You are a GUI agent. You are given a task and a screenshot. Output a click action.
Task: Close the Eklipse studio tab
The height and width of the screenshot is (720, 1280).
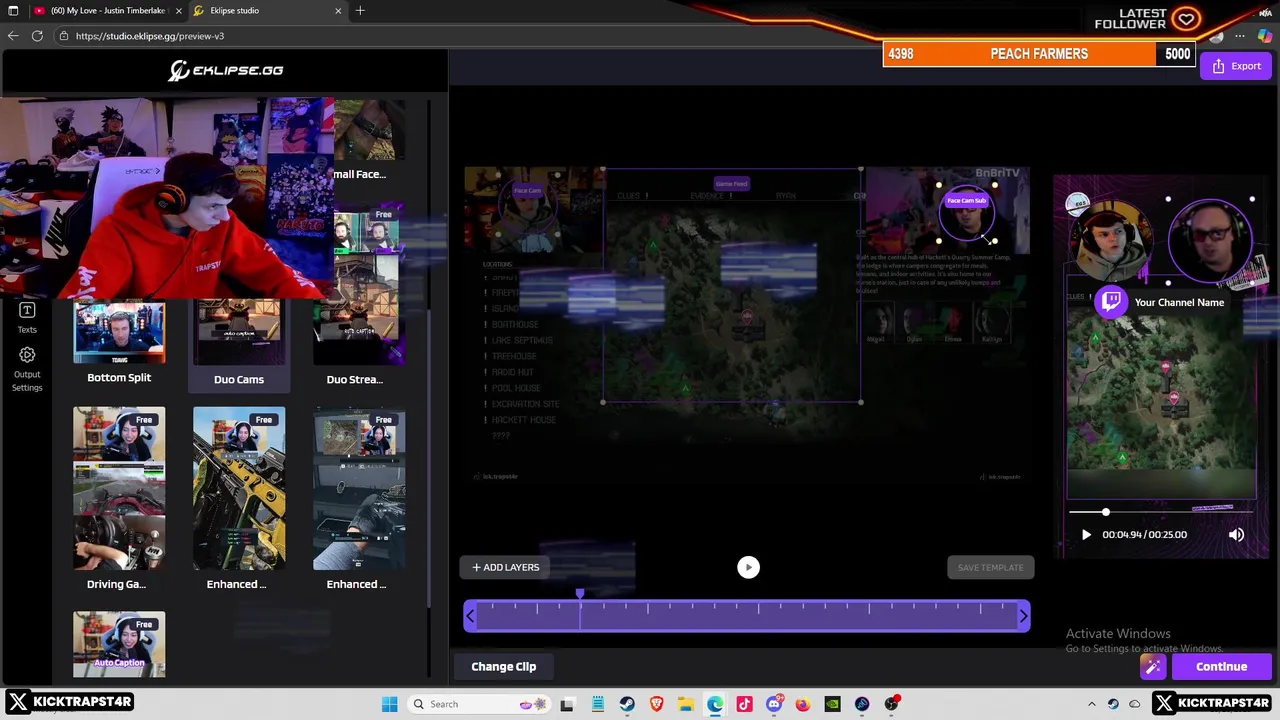[338, 11]
